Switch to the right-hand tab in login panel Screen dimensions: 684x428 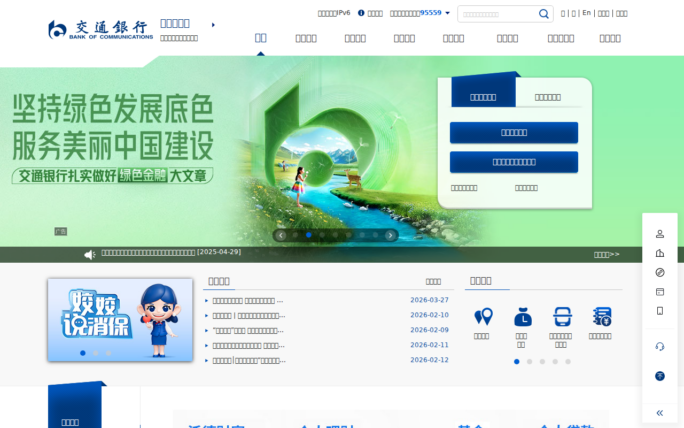[547, 97]
